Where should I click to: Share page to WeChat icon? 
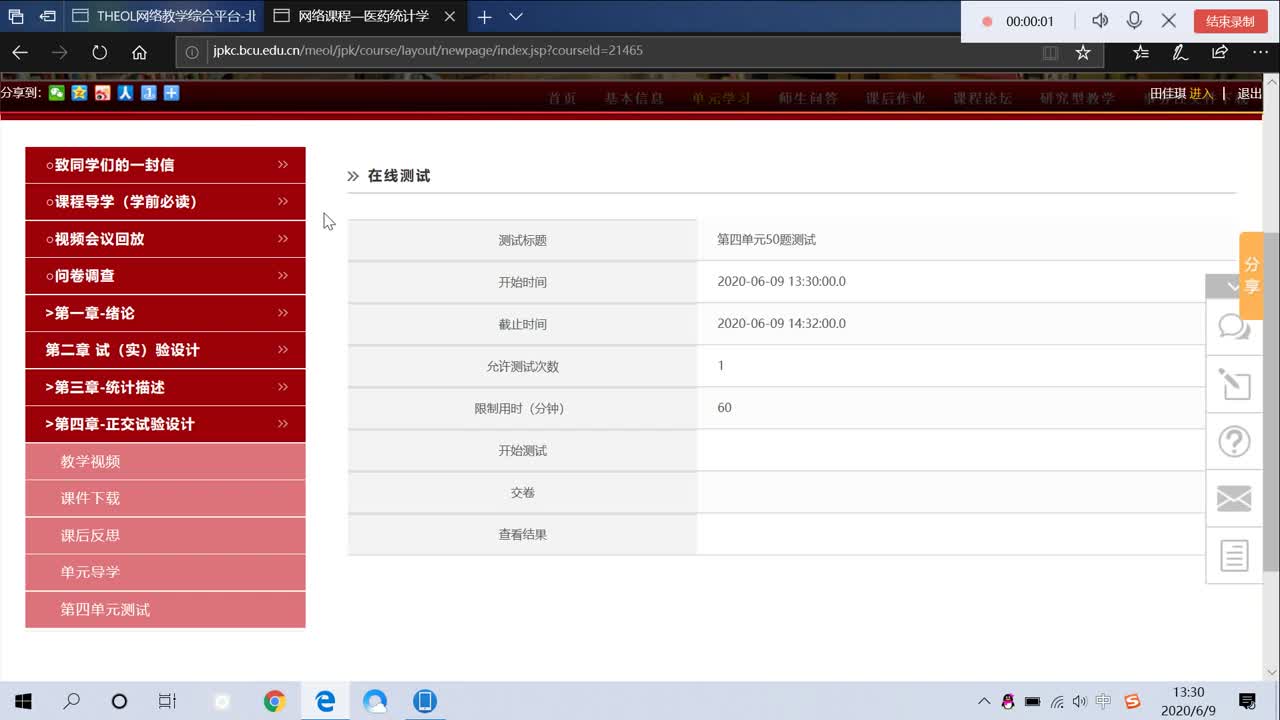point(56,93)
